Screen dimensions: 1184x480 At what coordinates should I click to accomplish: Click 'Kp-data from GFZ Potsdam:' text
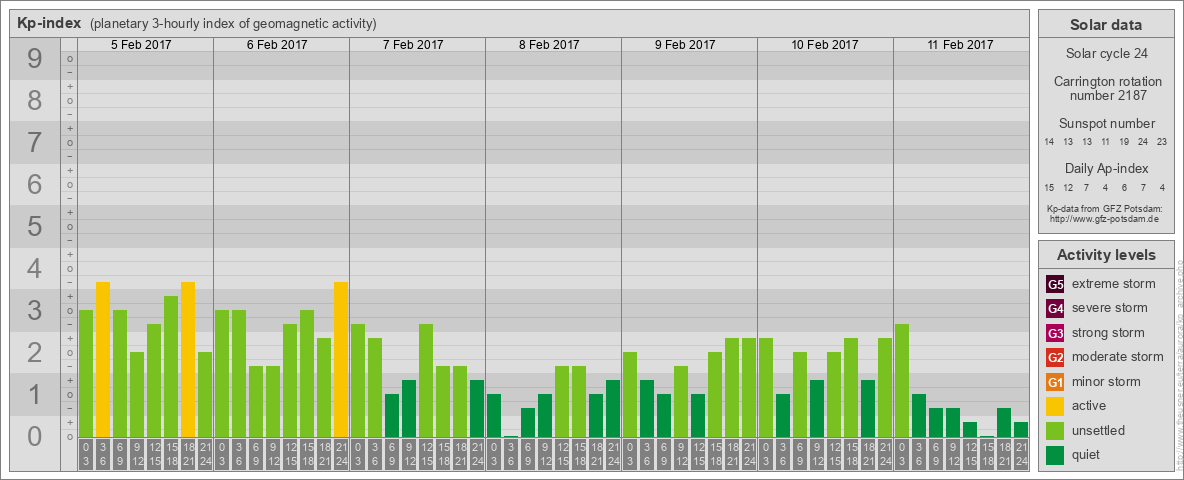click(x=1104, y=208)
